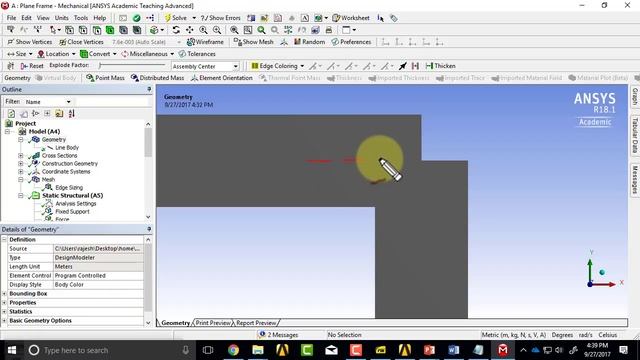640x360 pixels.
Task: Click the Solve button
Action: [x=176, y=18]
